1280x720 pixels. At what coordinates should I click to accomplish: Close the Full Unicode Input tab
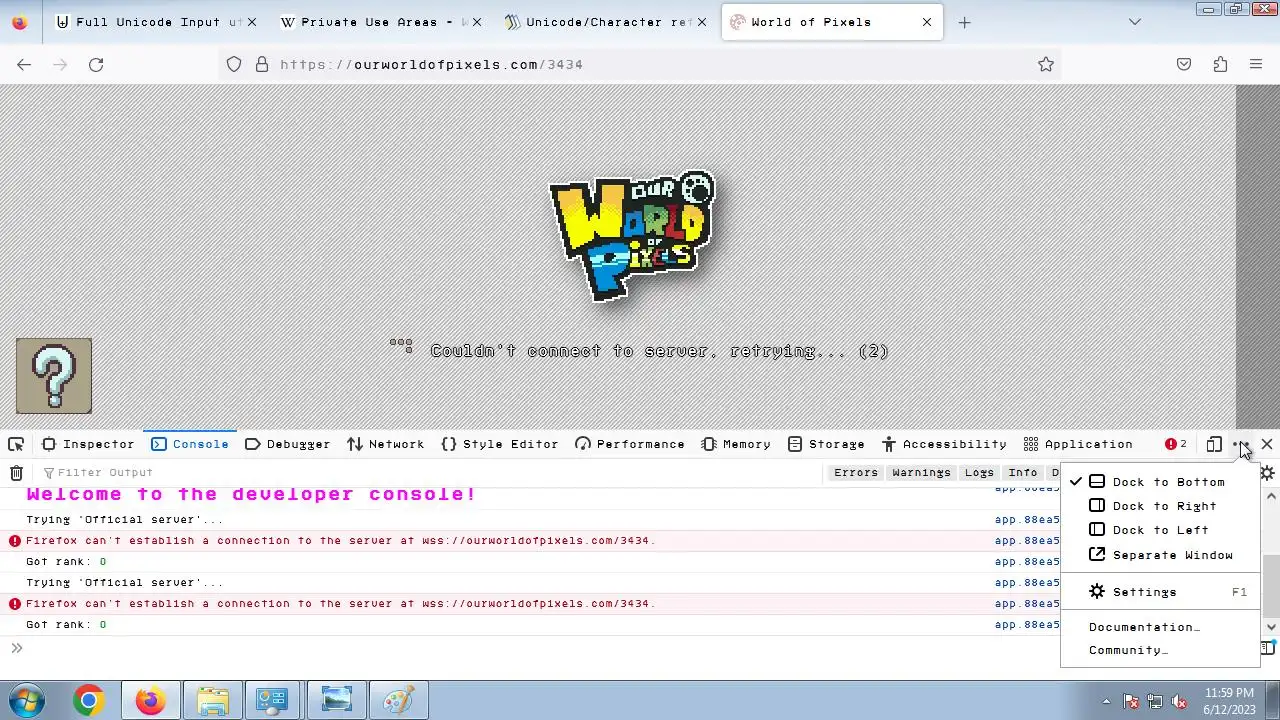(x=252, y=22)
